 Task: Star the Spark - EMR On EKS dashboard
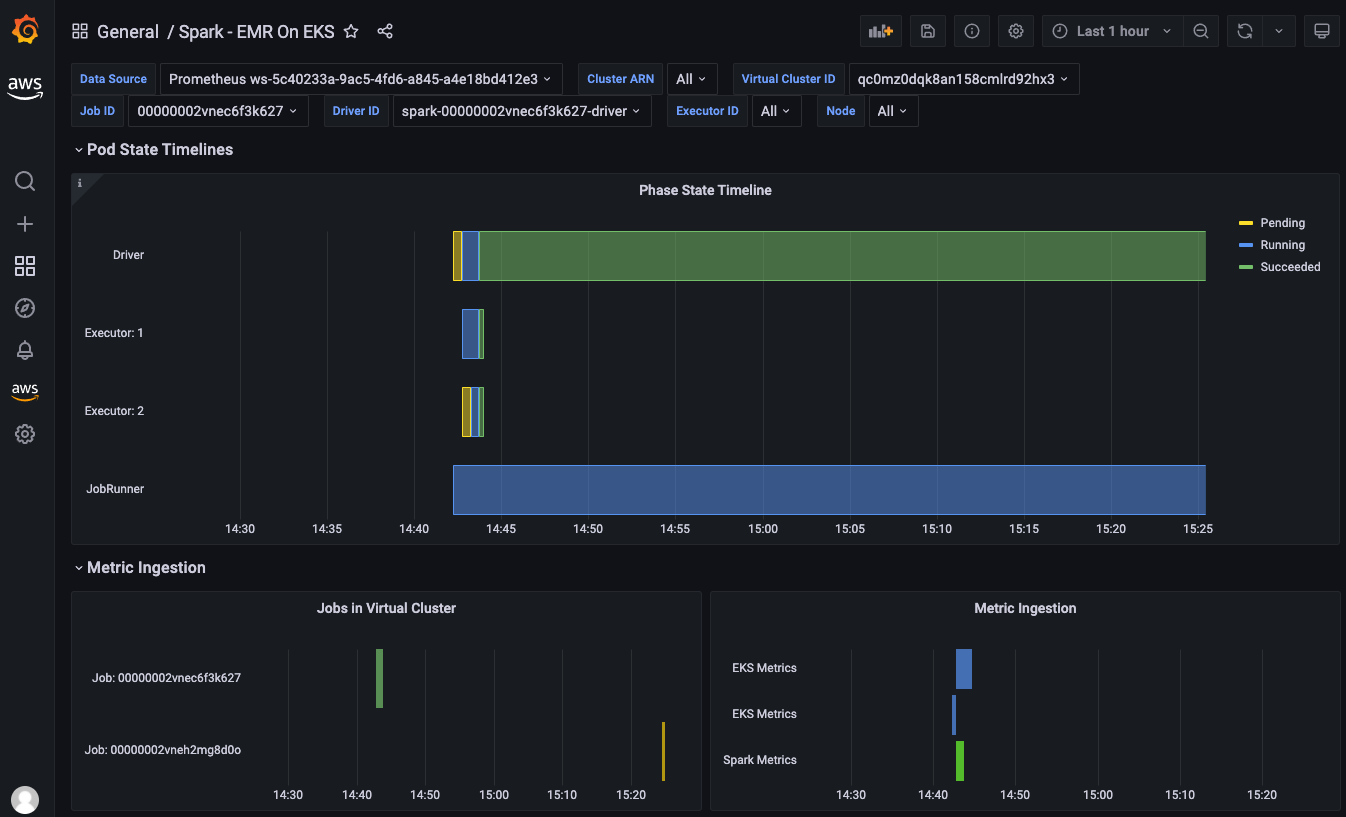click(351, 31)
